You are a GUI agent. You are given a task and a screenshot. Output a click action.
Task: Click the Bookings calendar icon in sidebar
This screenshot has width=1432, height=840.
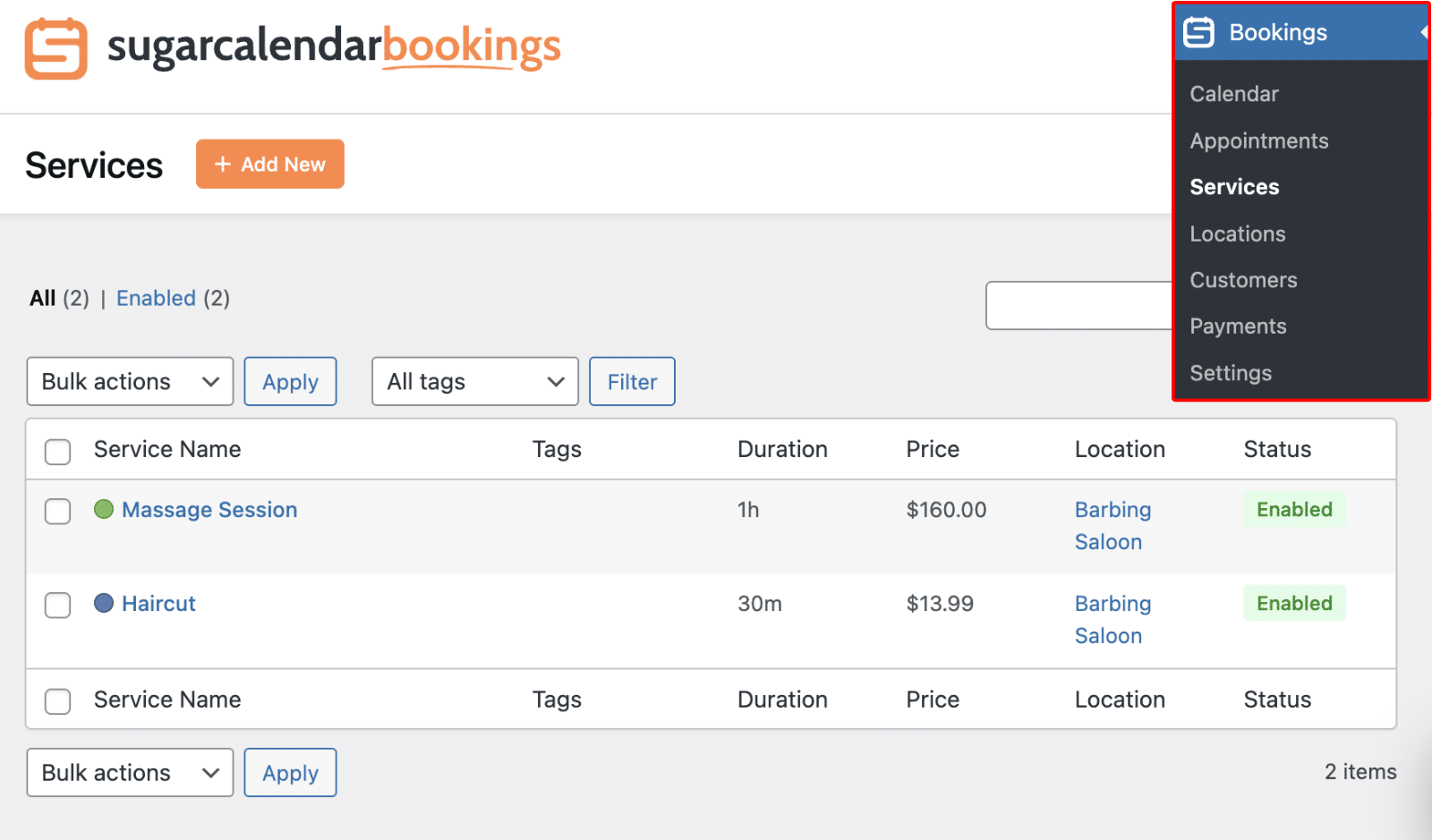(1197, 32)
